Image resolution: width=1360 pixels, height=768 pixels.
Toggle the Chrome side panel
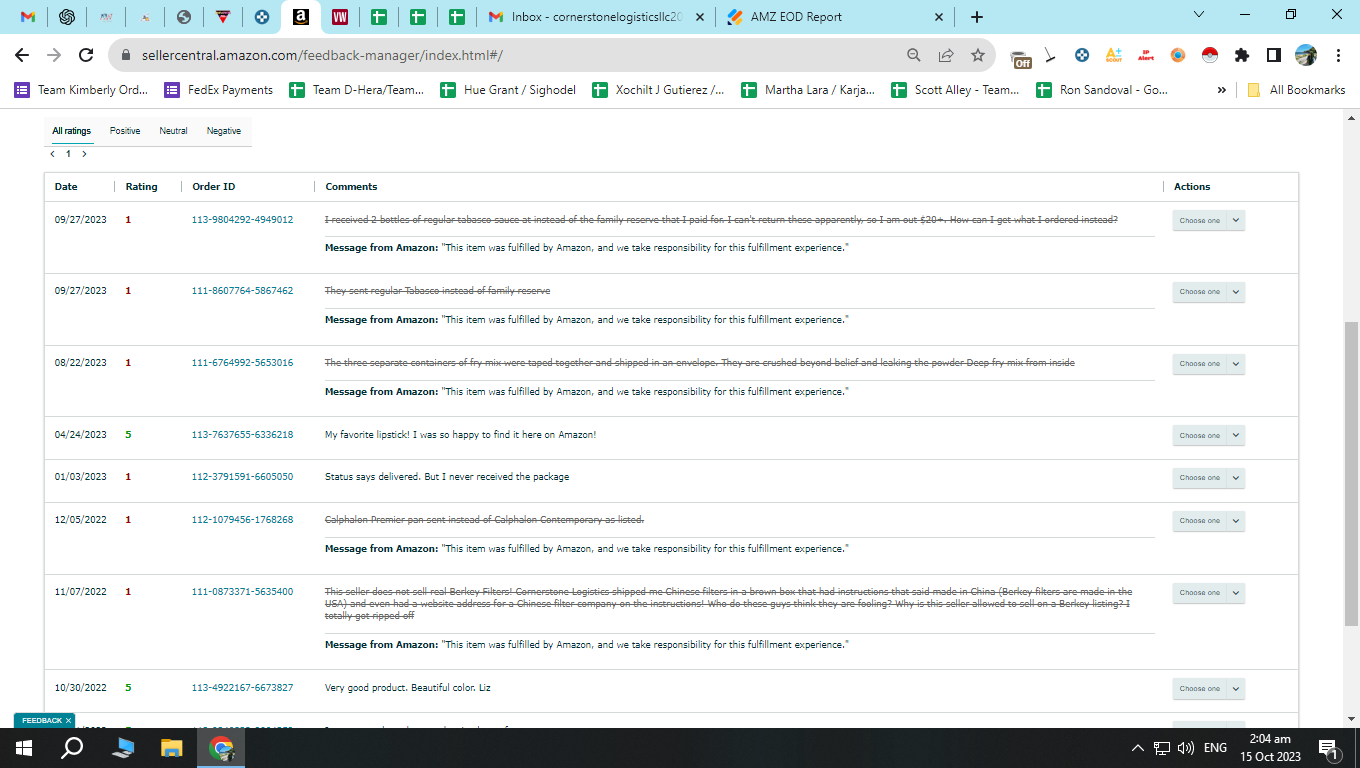1274,56
